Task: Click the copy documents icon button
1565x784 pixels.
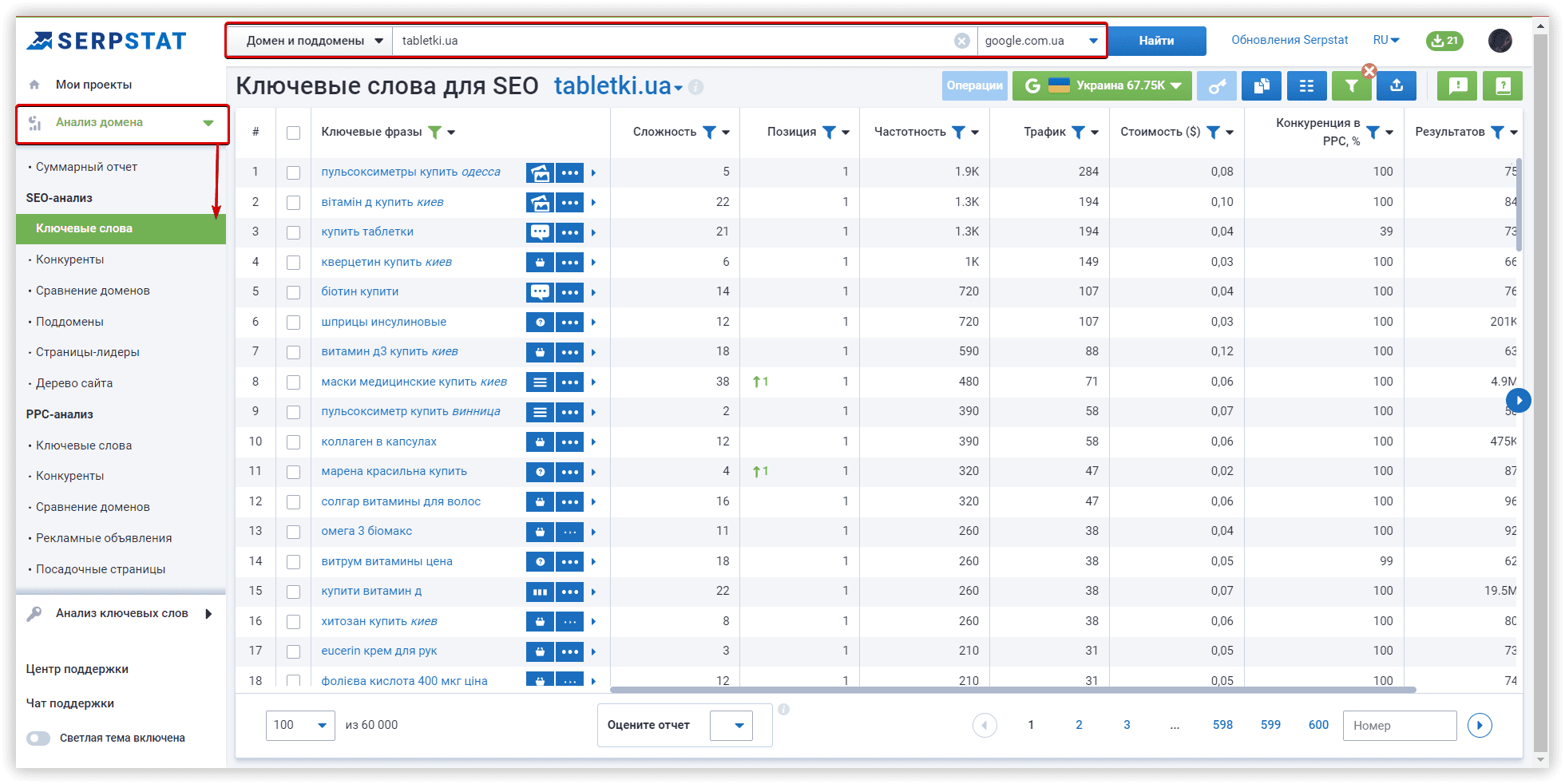Action: click(x=1262, y=86)
